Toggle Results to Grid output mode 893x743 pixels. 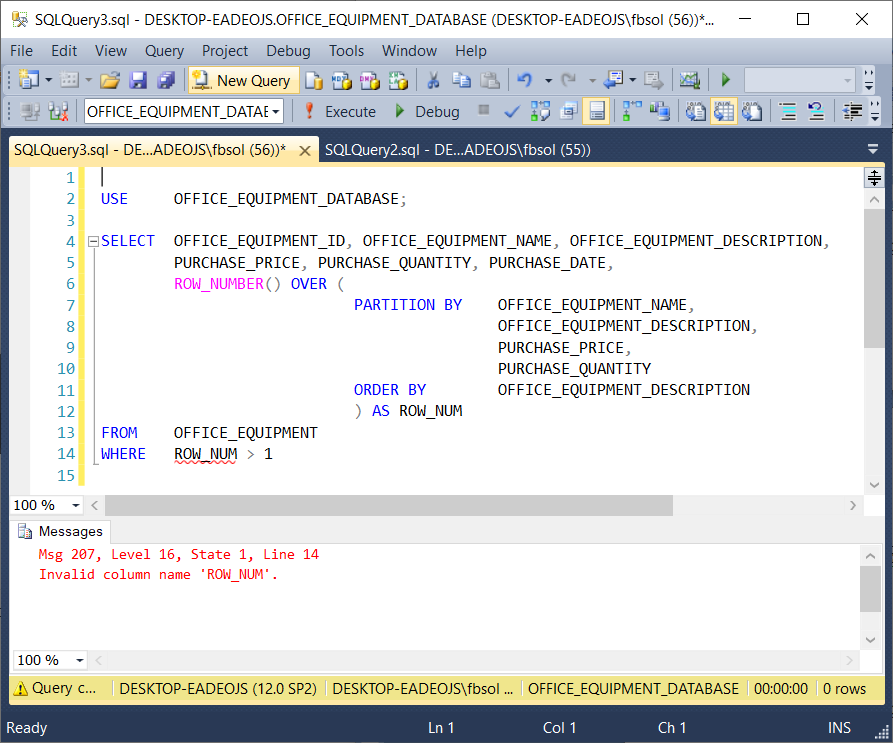pyautogui.click(x=724, y=111)
